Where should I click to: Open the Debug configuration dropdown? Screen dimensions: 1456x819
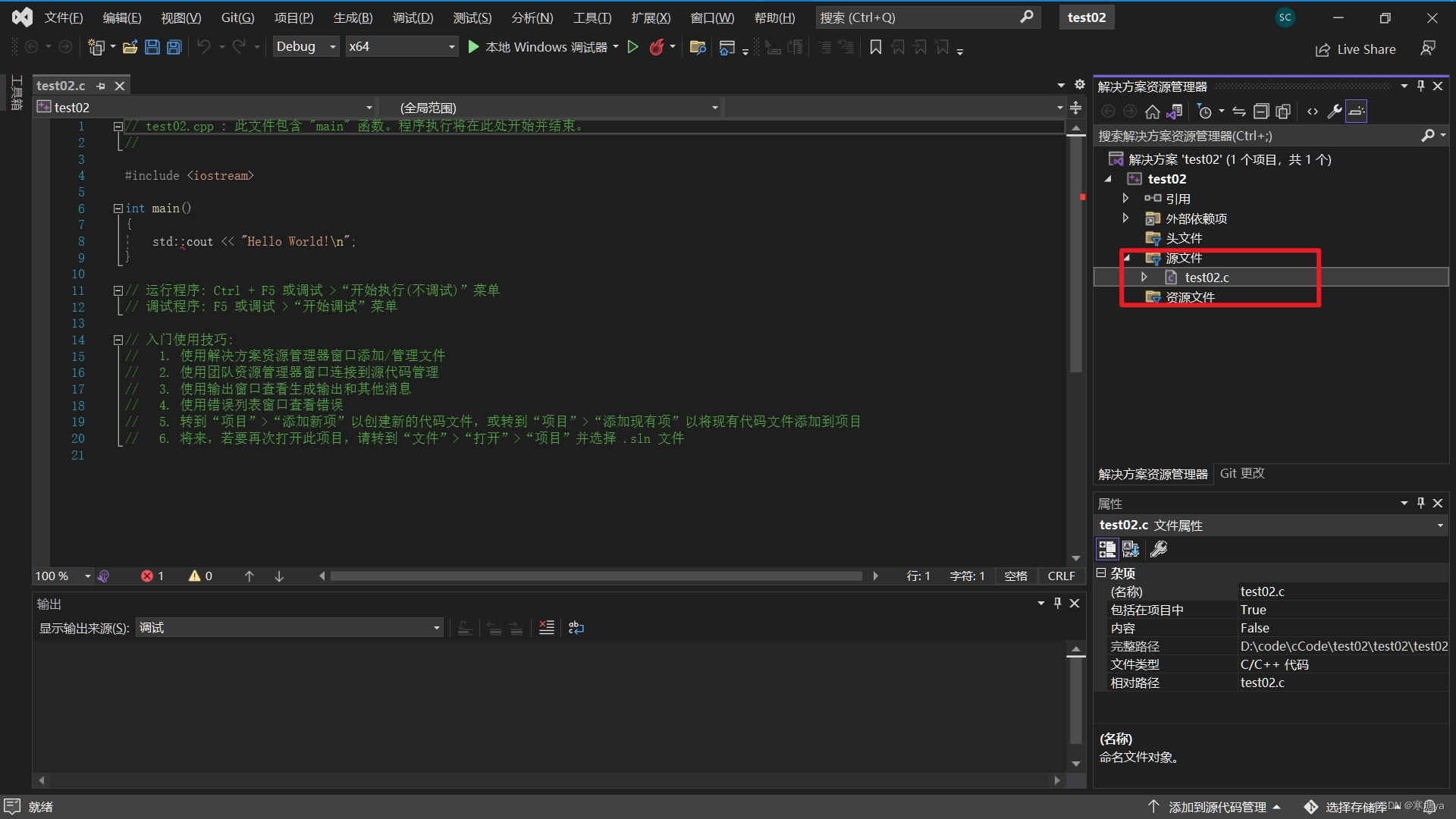click(306, 47)
